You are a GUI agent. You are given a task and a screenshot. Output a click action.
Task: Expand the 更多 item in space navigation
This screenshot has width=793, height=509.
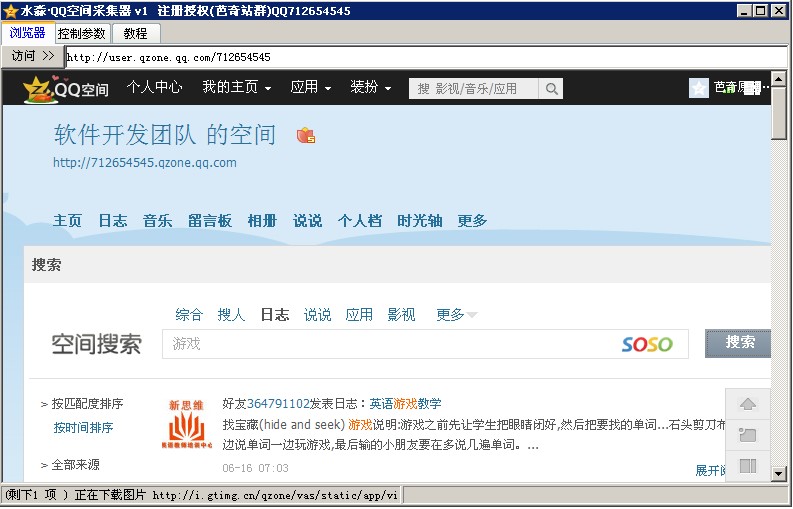tap(472, 221)
